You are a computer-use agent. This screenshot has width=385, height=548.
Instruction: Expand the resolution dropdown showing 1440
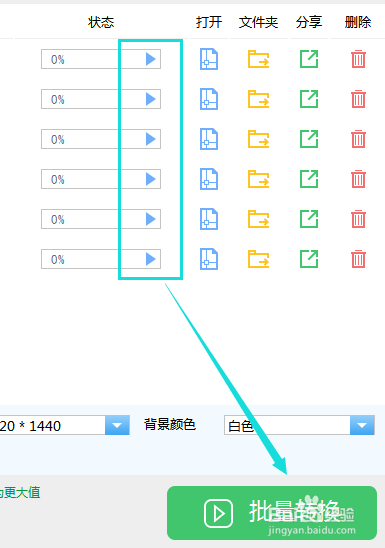(x=117, y=425)
